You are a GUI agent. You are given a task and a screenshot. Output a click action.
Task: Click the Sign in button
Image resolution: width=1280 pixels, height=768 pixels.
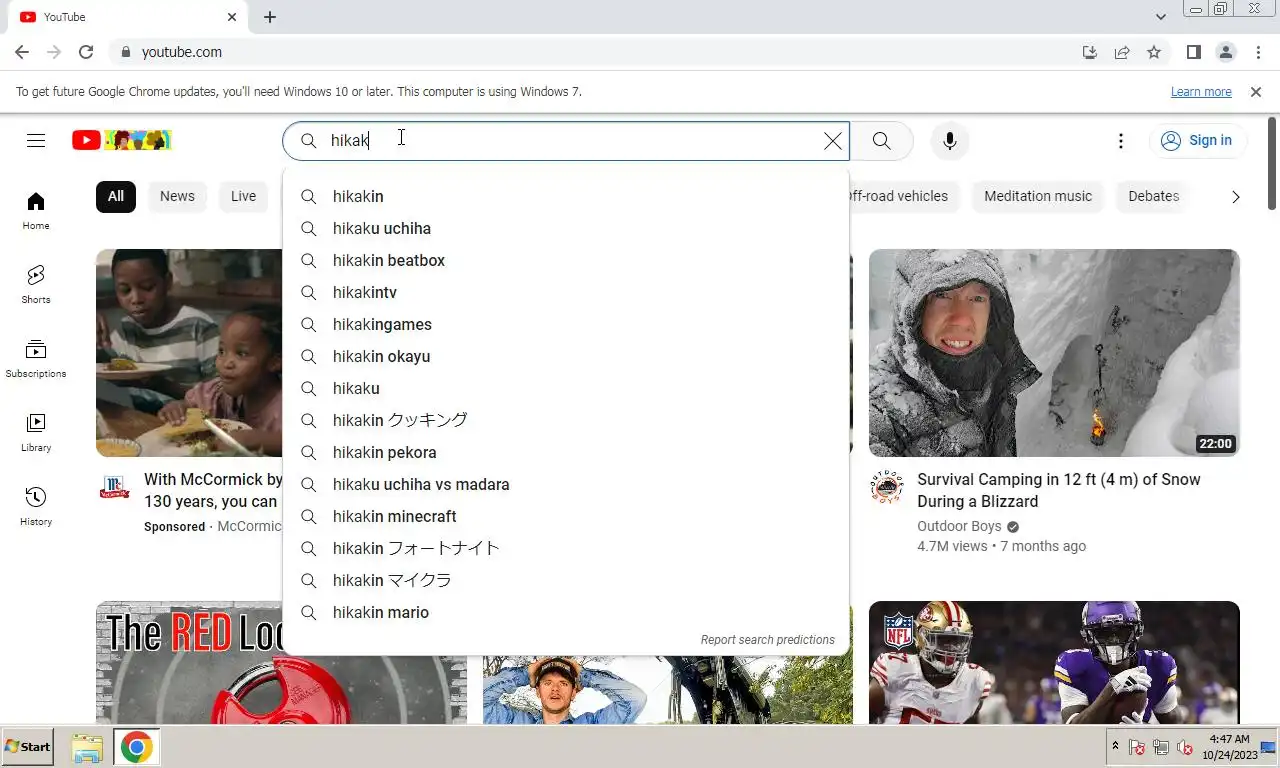[1197, 141]
